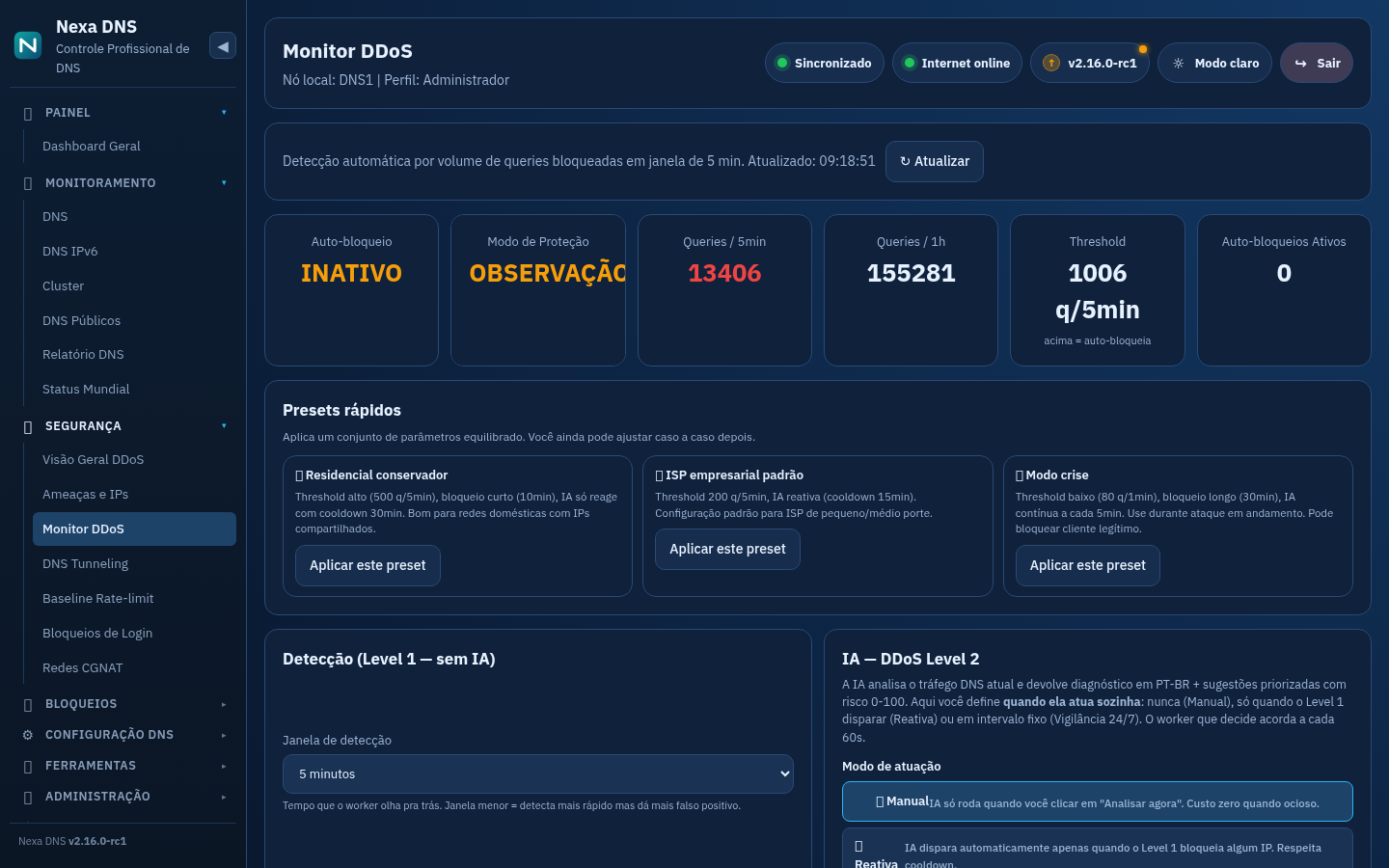This screenshot has width=1389, height=868.
Task: Open Visão Geral DDoS
Action: coord(134,460)
